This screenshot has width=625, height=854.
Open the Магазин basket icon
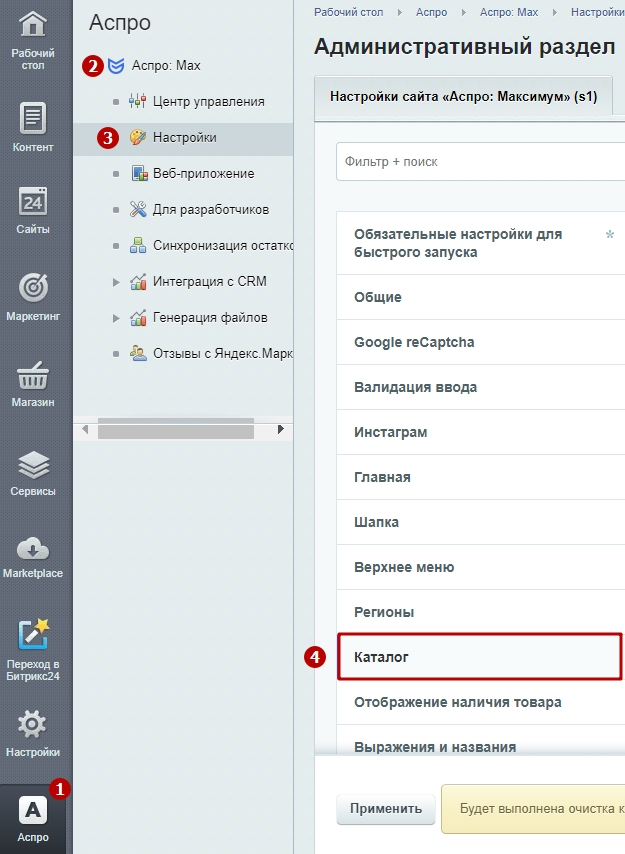coord(33,375)
